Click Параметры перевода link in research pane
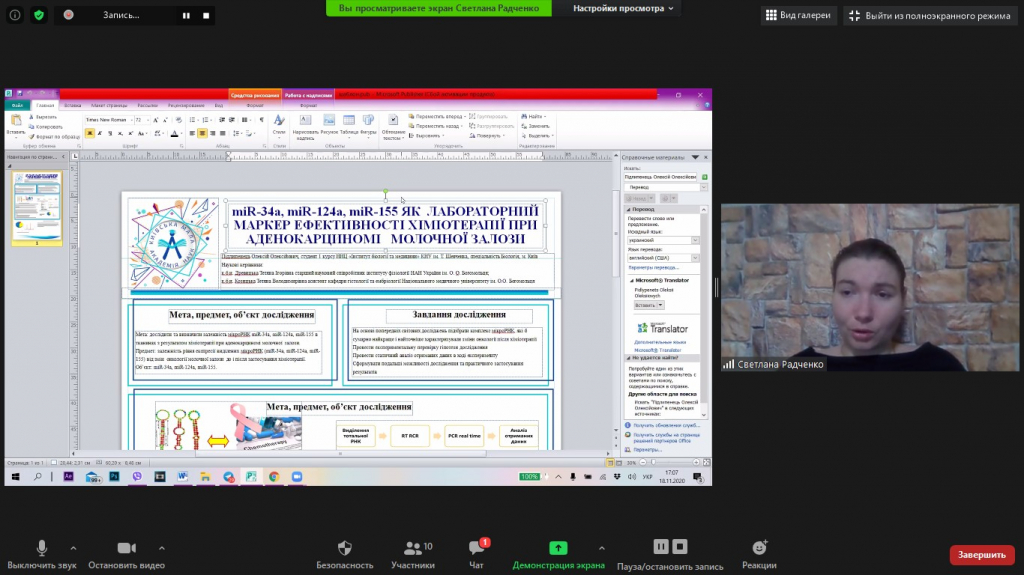Image resolution: width=1024 pixels, height=575 pixels. pos(653,268)
